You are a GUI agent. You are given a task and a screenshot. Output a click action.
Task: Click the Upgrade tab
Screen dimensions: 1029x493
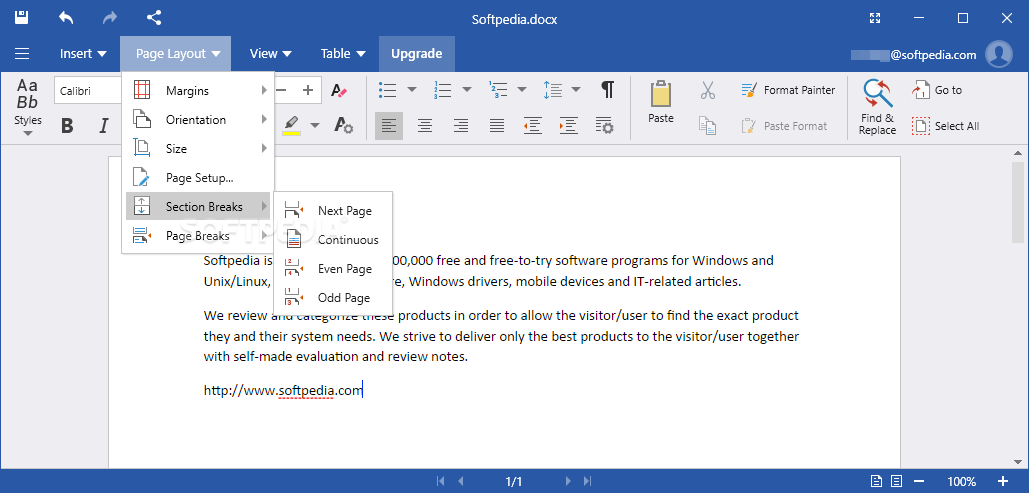[x=417, y=54]
